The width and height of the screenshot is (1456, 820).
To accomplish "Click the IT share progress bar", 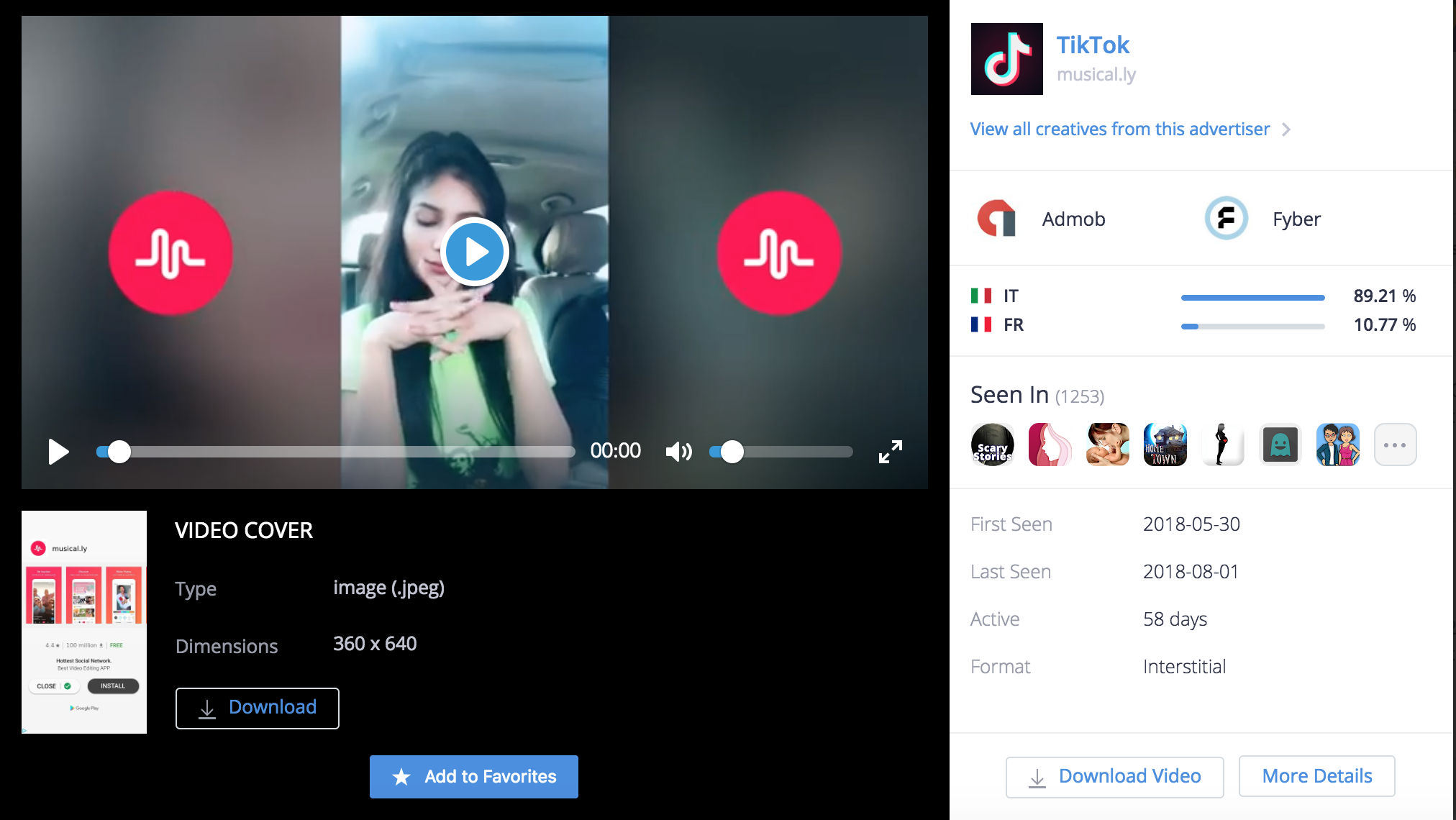I will pyautogui.click(x=1252, y=297).
